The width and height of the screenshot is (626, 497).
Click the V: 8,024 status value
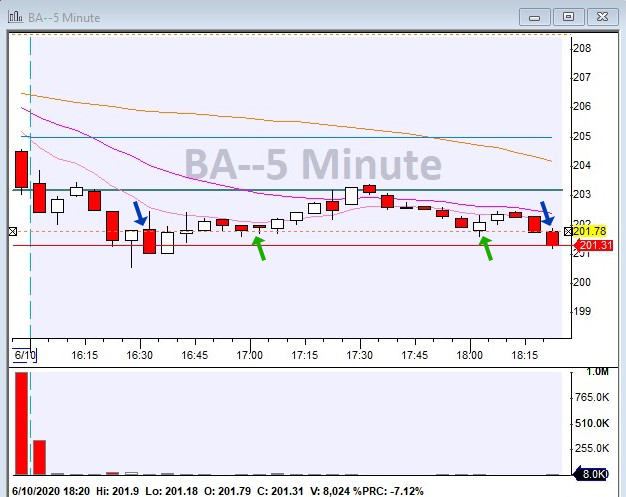click(329, 491)
